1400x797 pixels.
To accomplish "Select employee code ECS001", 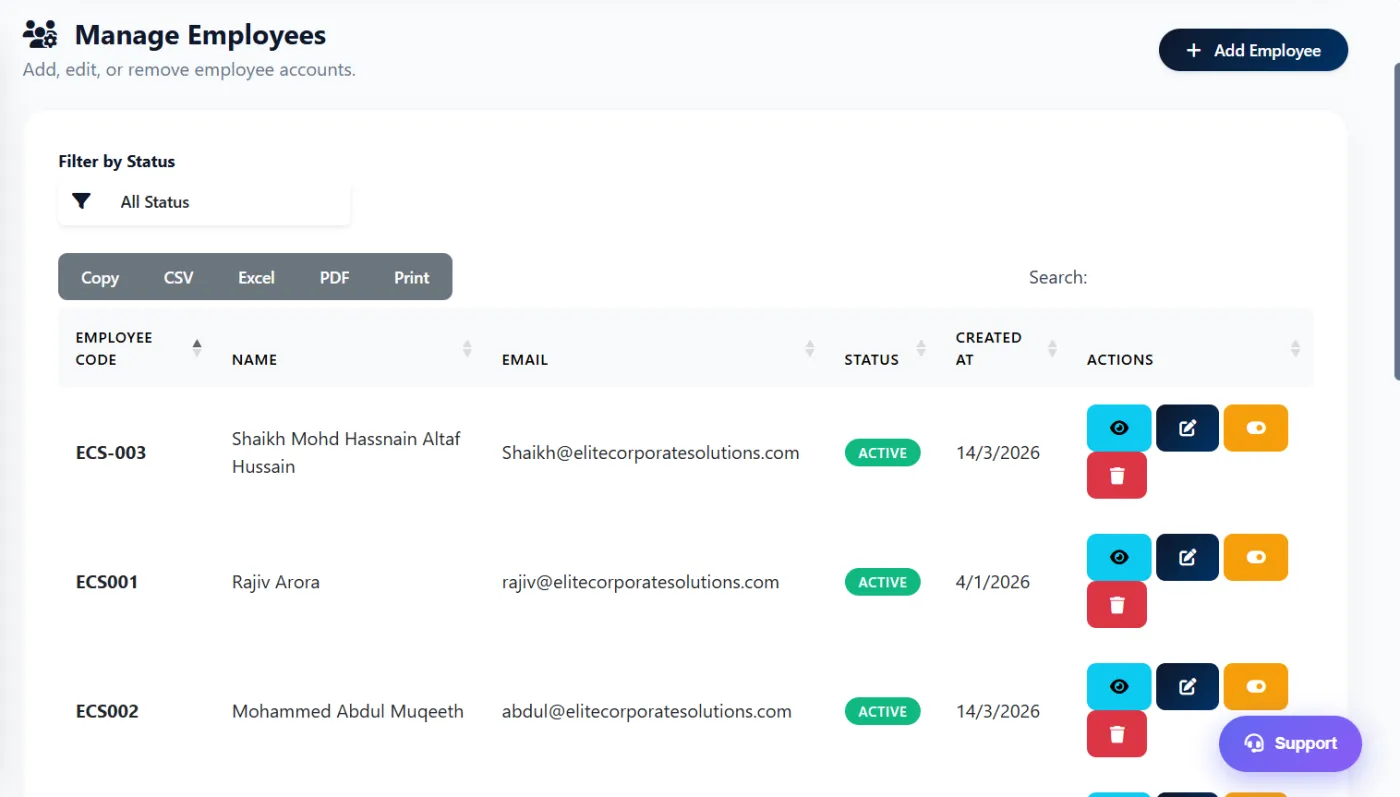I will 107,582.
